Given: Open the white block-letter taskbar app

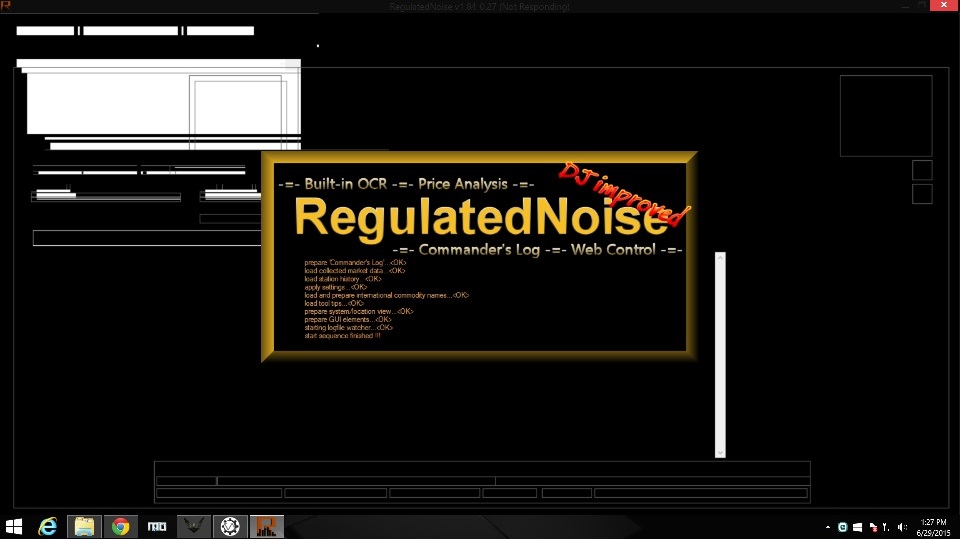Looking at the screenshot, I should tap(157, 527).
